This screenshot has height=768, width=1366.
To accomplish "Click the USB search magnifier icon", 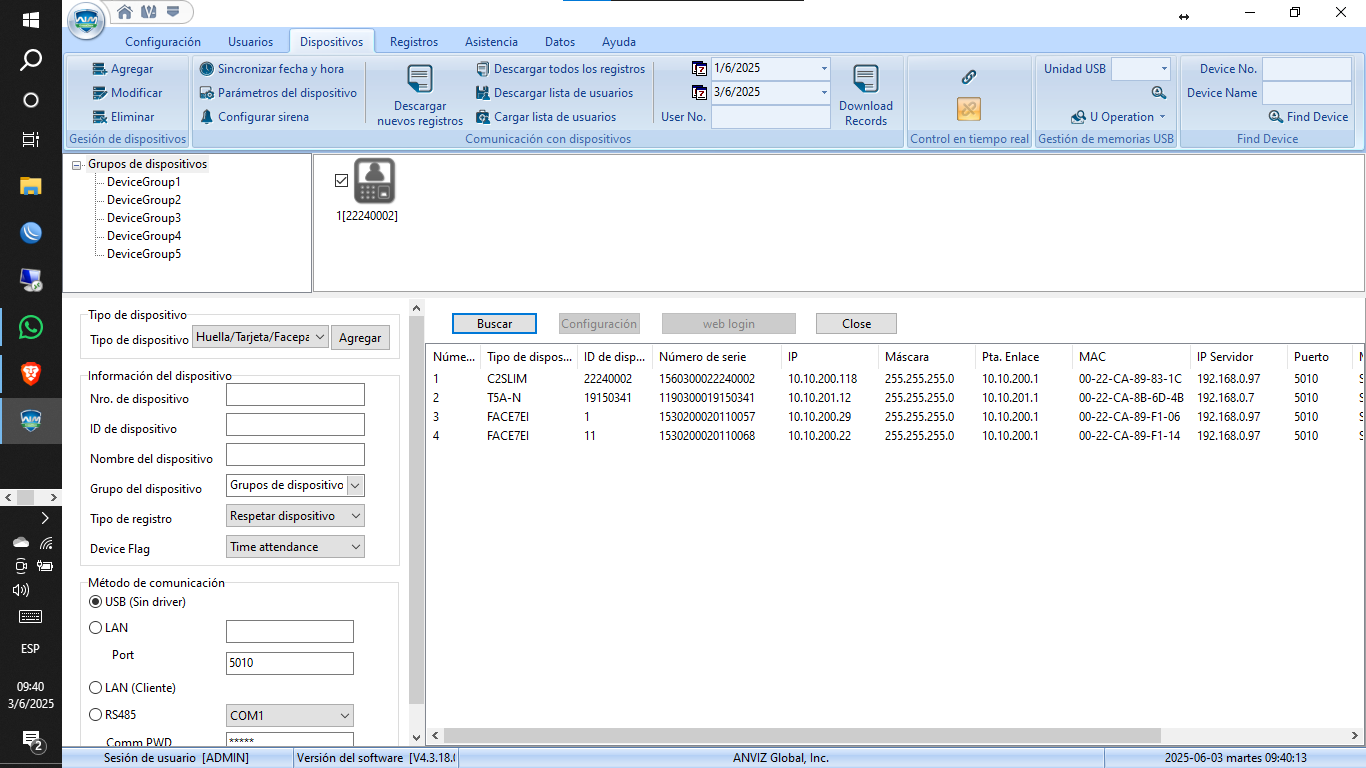I will pyautogui.click(x=1159, y=93).
